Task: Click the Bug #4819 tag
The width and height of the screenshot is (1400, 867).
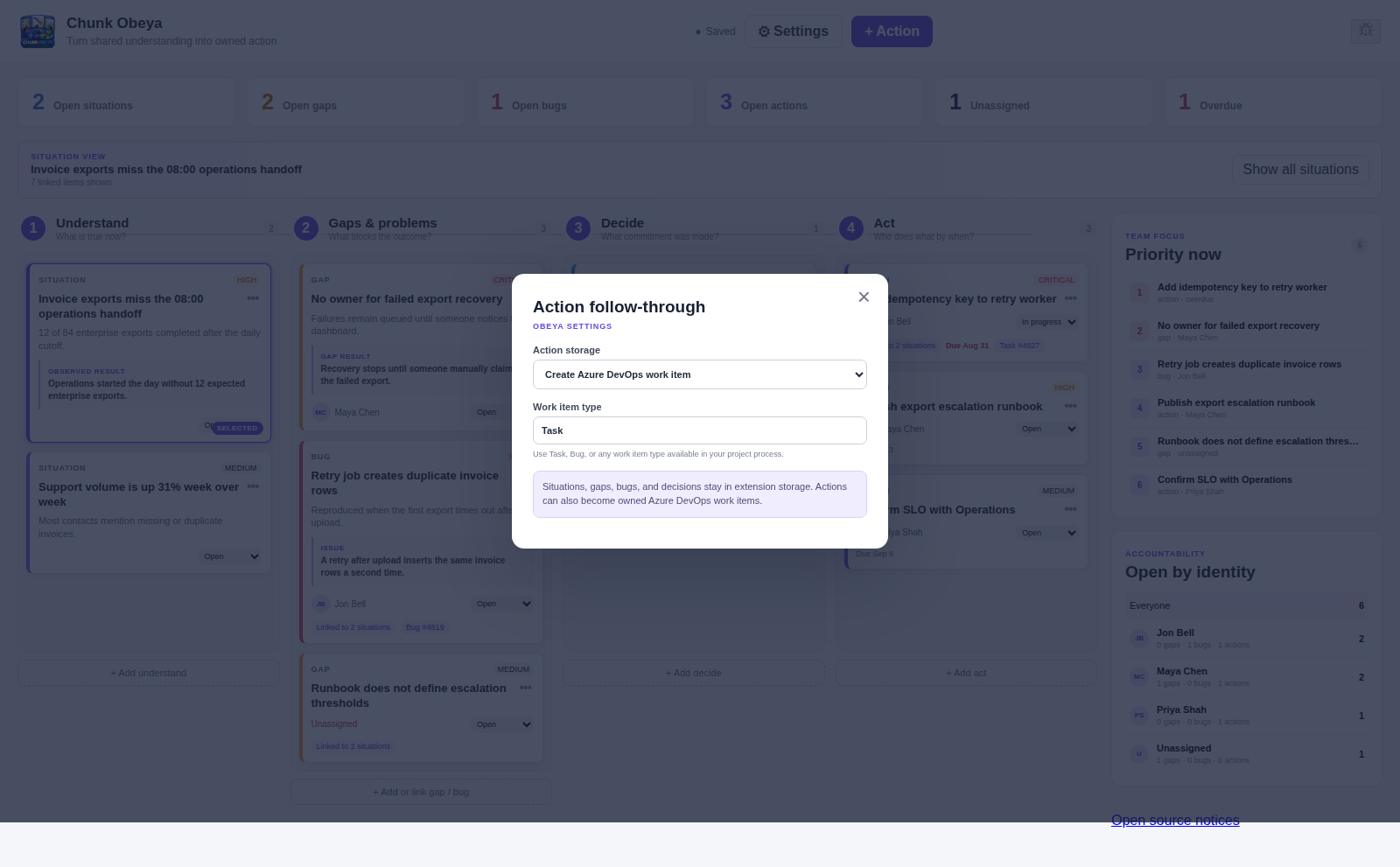Action: (425, 627)
